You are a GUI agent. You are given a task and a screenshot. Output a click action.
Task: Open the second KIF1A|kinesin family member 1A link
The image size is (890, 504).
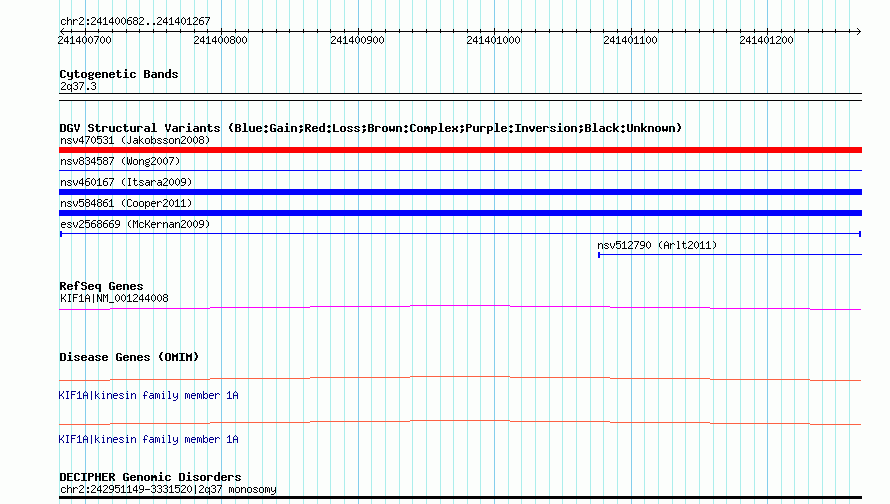(148, 439)
